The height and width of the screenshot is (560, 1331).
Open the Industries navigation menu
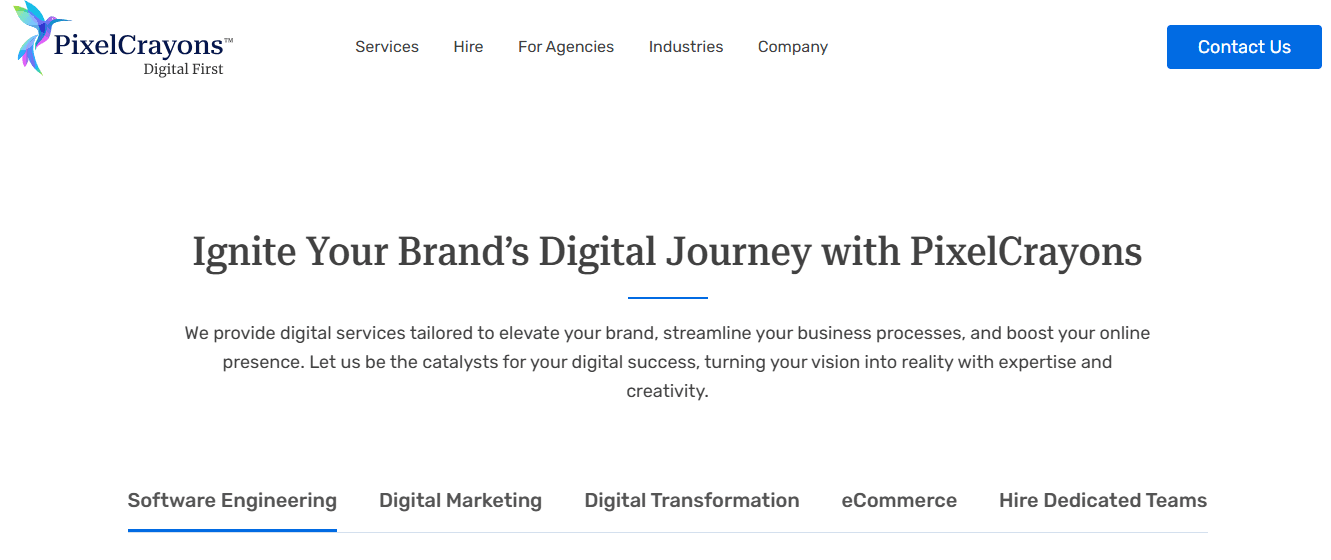pos(686,47)
